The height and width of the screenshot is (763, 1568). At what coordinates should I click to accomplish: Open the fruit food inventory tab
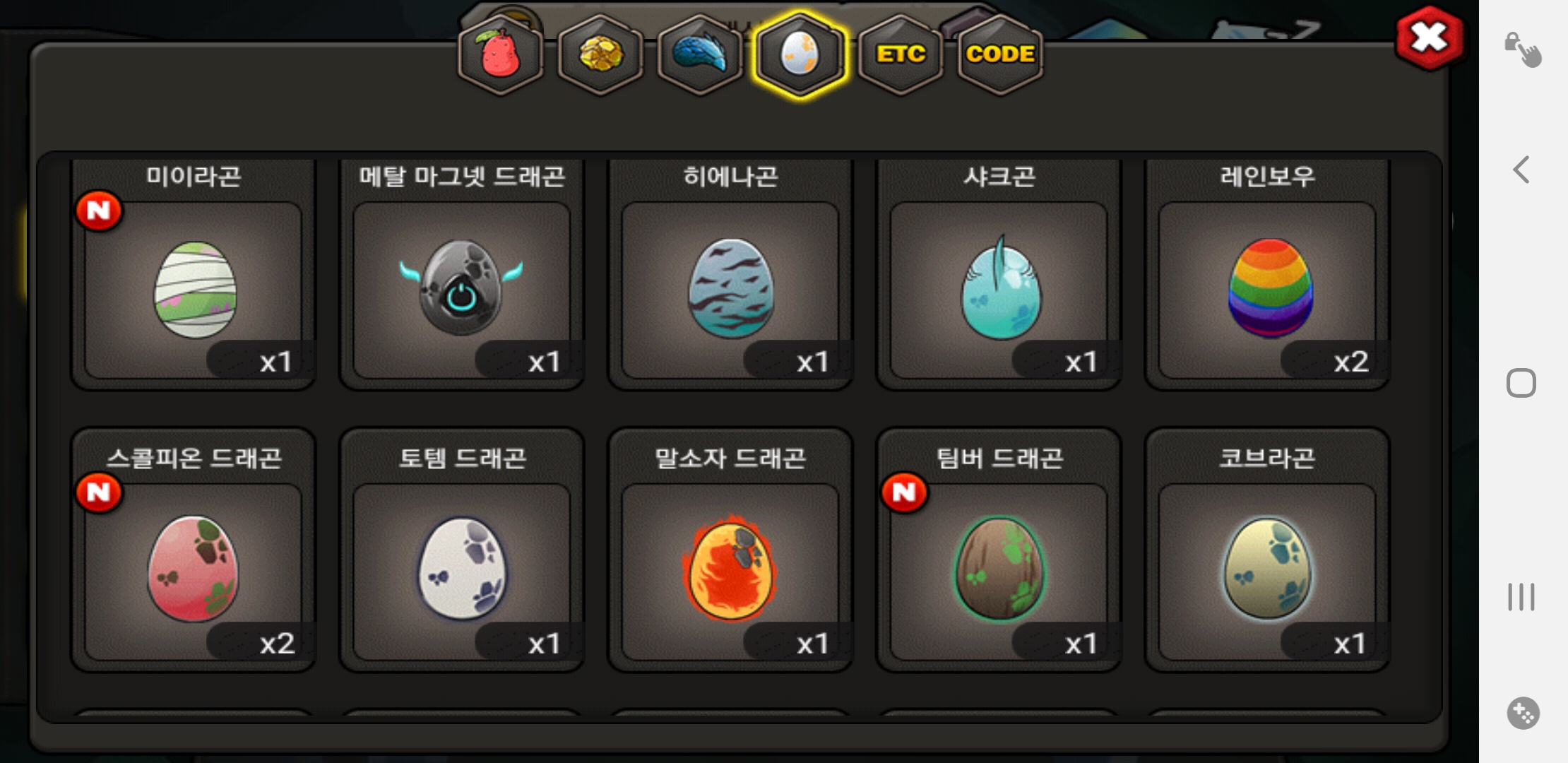[501, 54]
